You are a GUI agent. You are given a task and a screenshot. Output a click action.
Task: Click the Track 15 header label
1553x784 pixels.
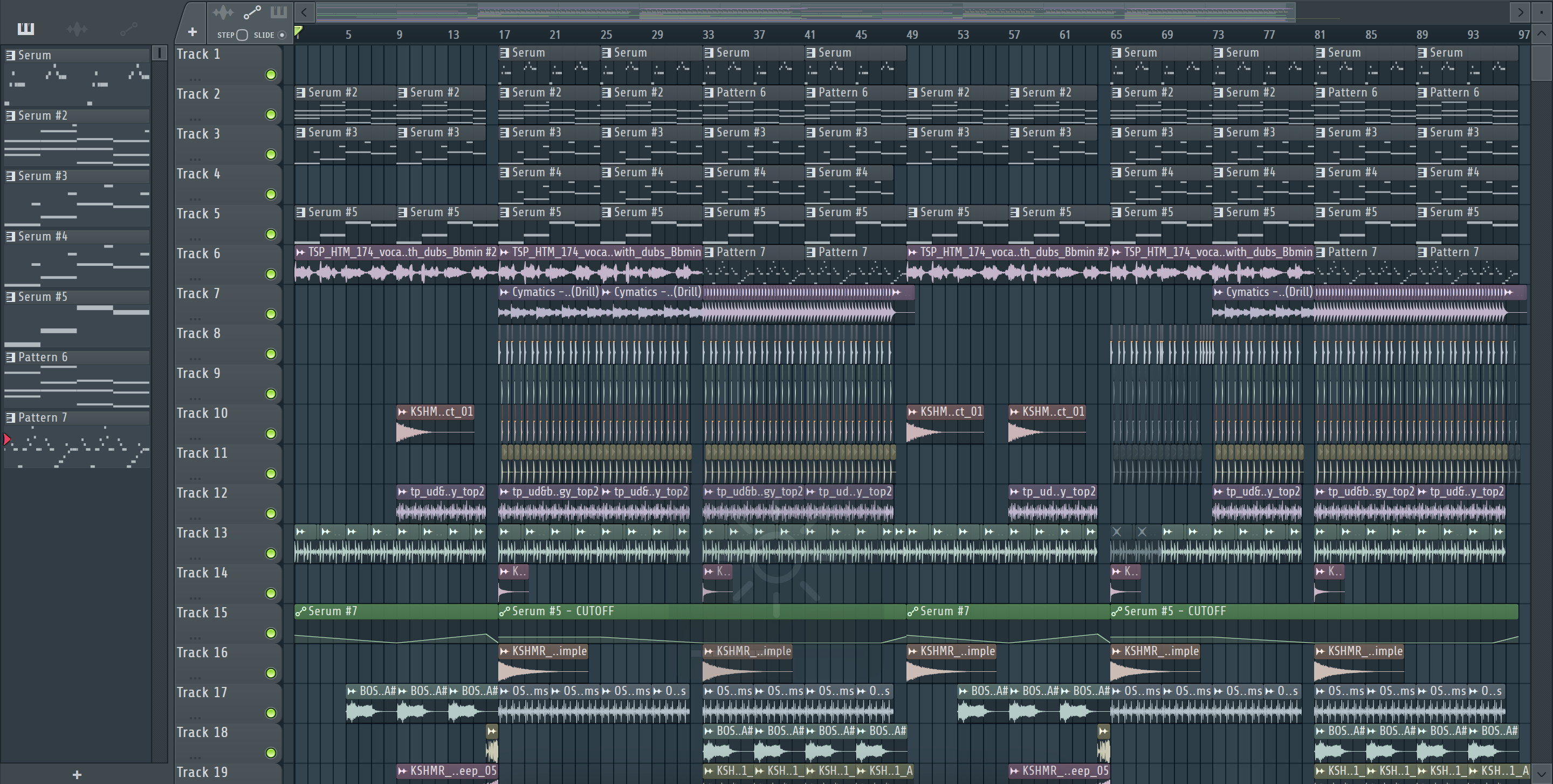pos(202,613)
